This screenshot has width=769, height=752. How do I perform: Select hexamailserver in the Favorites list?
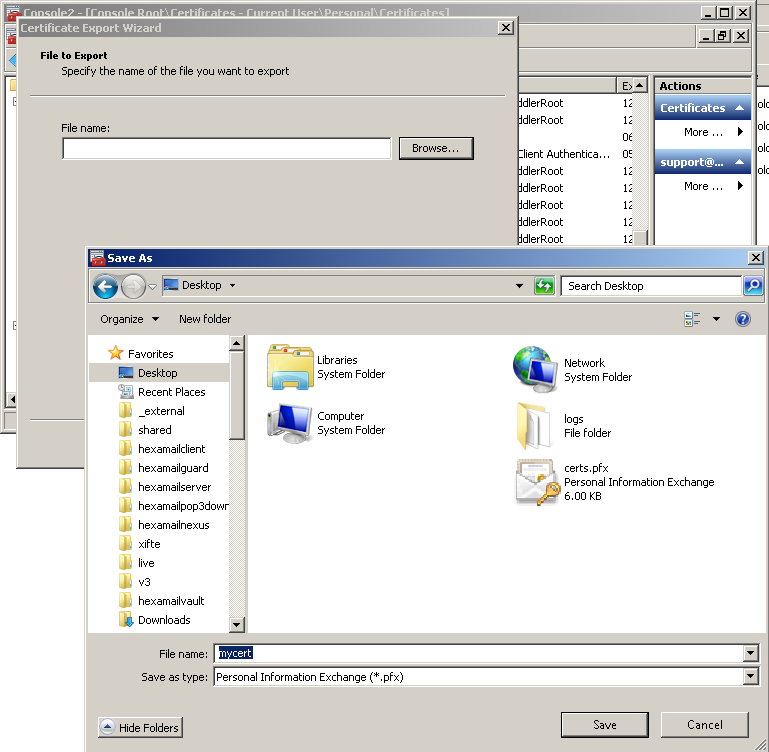pos(174,487)
